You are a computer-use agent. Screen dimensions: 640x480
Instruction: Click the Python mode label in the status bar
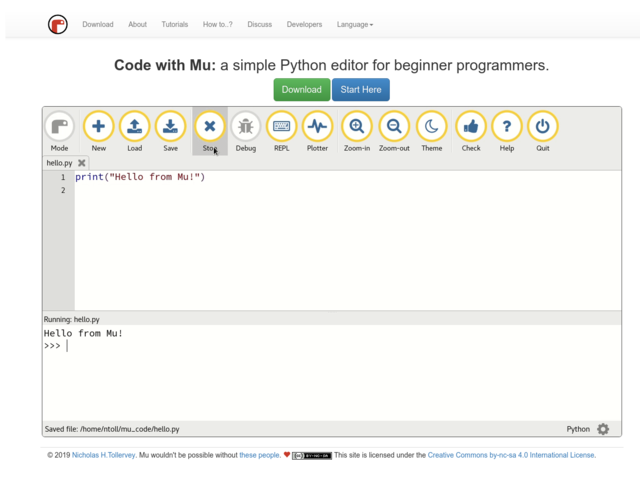578,429
